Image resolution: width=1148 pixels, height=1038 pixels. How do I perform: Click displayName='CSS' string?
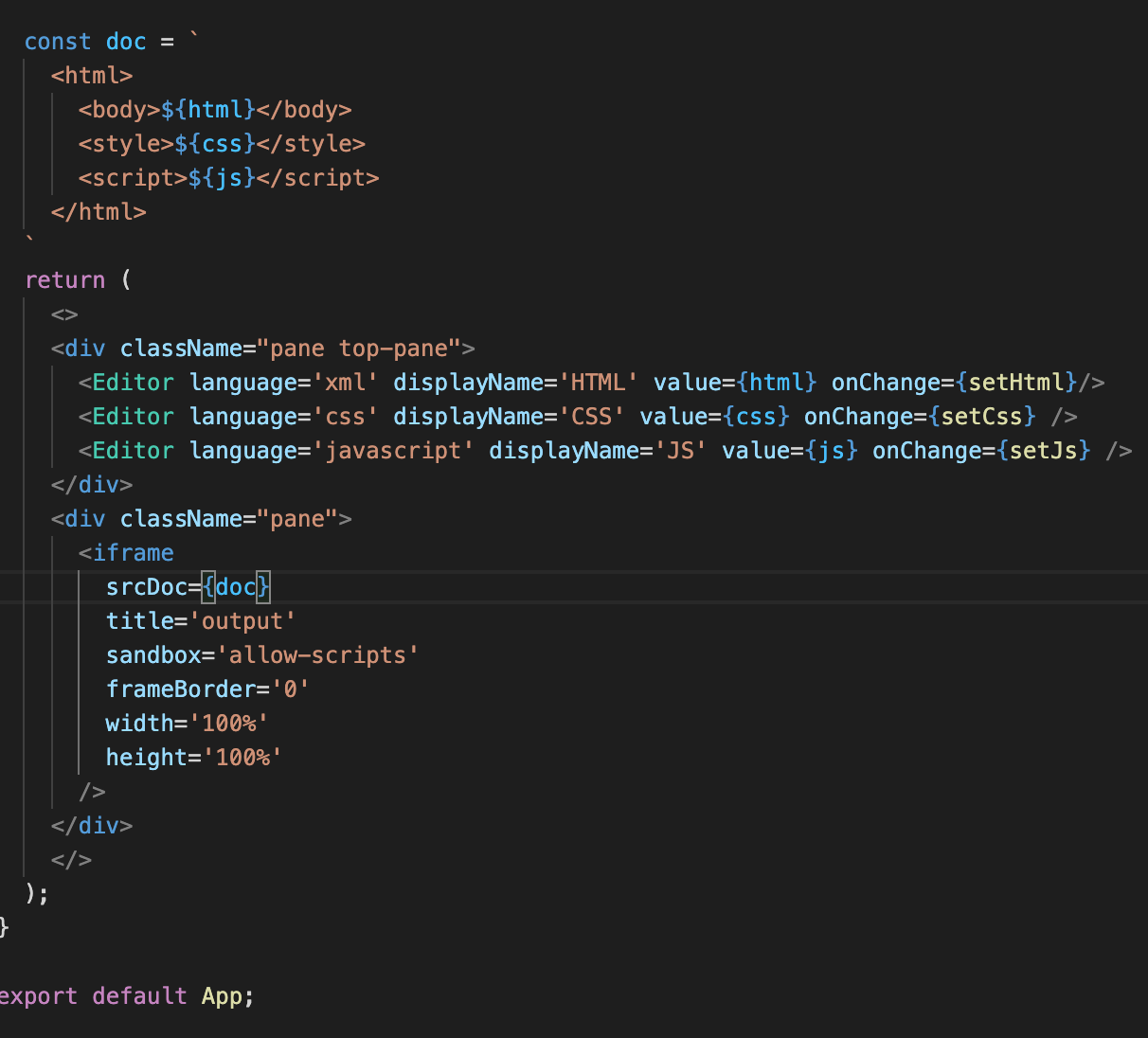(x=592, y=417)
